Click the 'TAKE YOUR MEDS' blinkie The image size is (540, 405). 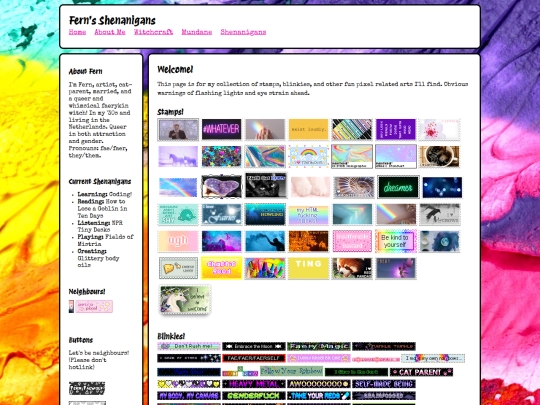[319, 396]
